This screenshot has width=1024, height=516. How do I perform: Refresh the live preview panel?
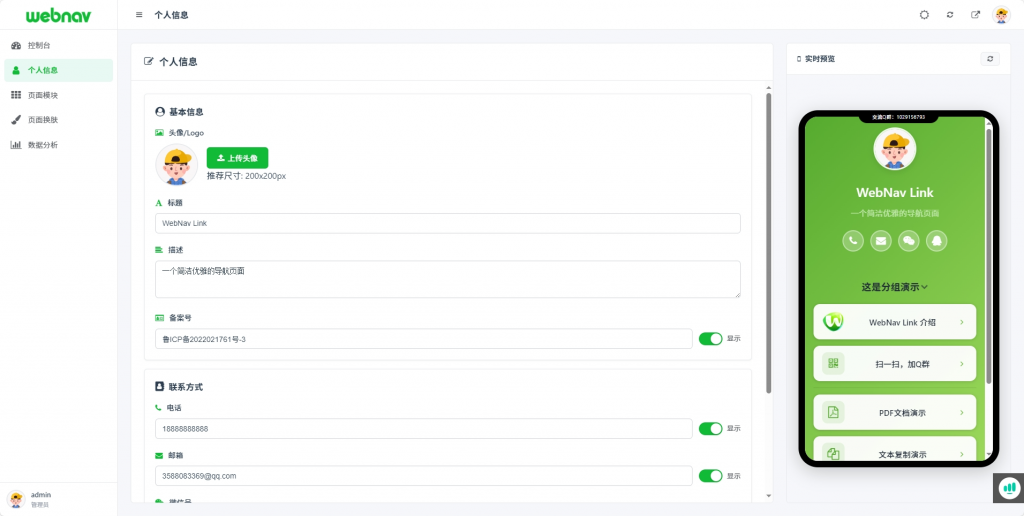coord(990,59)
